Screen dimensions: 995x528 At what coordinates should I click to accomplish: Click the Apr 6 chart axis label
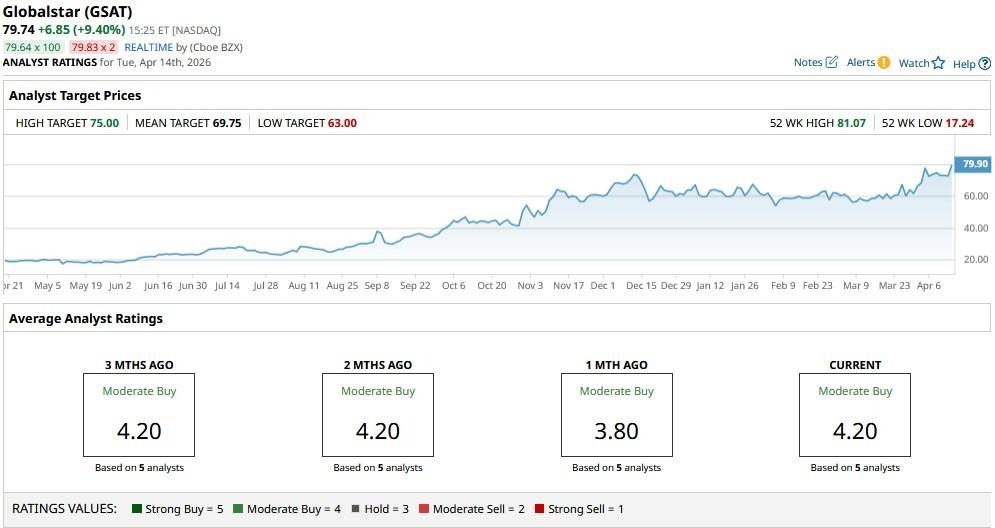[929, 286]
